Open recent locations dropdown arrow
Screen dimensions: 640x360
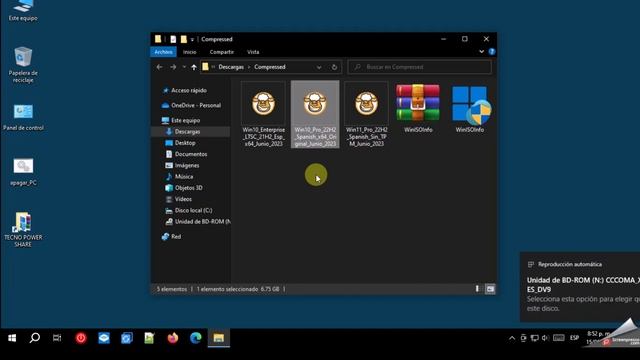click(184, 67)
